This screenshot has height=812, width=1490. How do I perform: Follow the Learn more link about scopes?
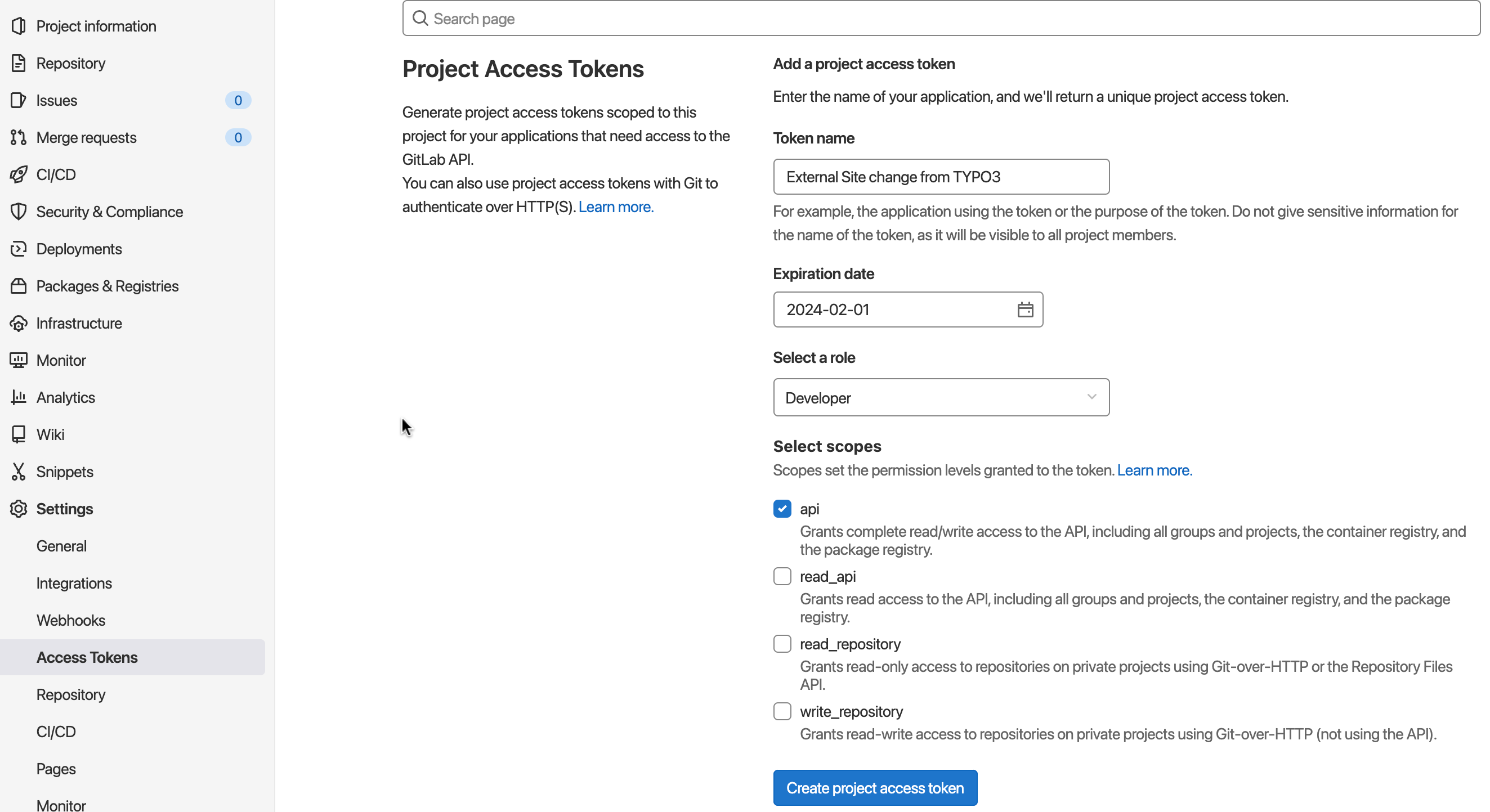pos(1154,470)
